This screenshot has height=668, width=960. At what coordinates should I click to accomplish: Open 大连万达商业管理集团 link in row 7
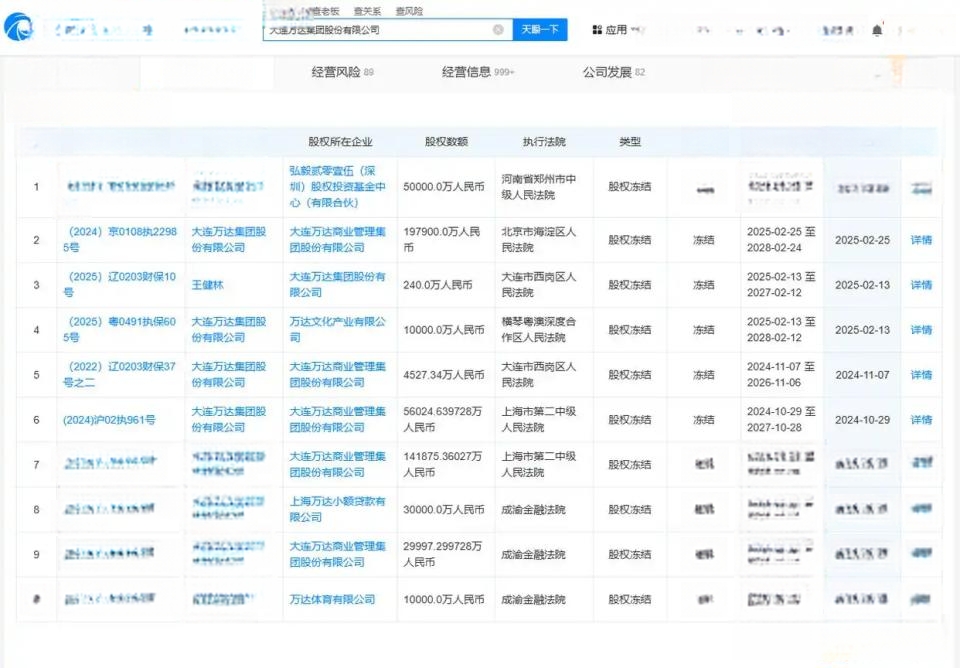click(337, 464)
